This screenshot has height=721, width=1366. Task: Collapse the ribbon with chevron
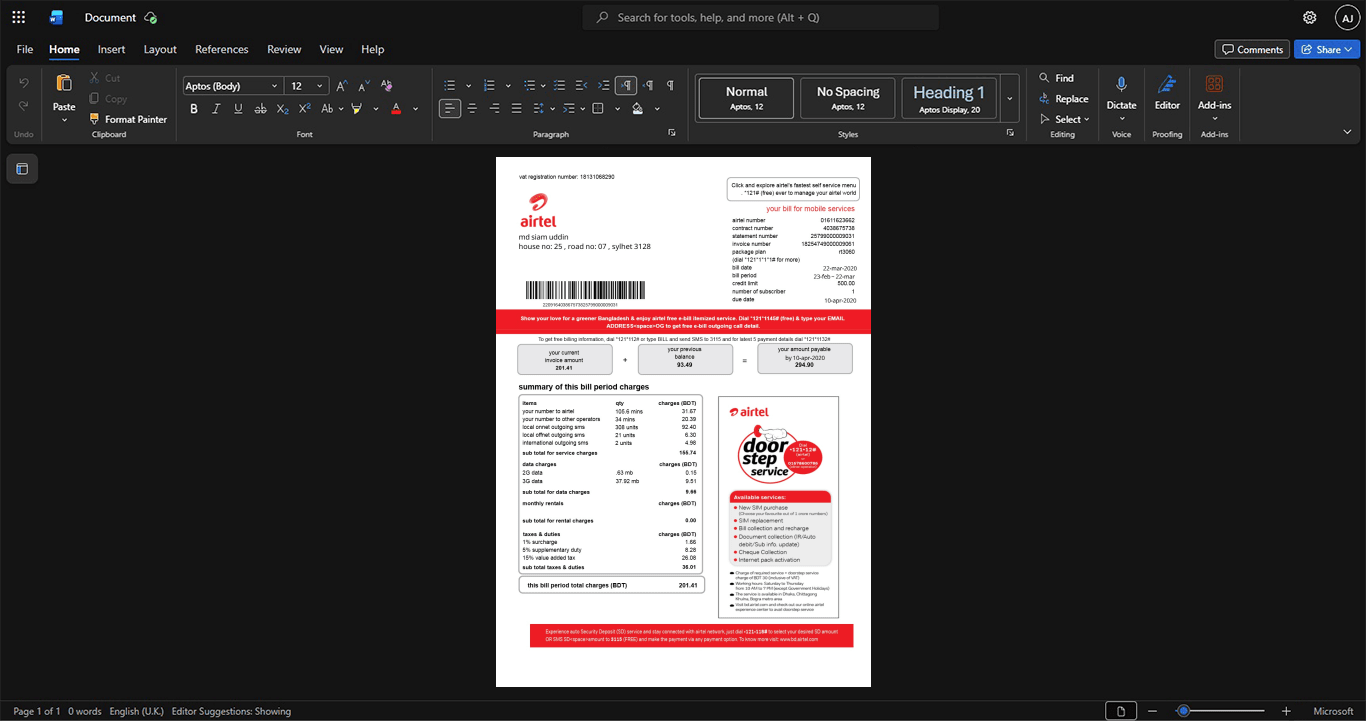coord(1347,132)
